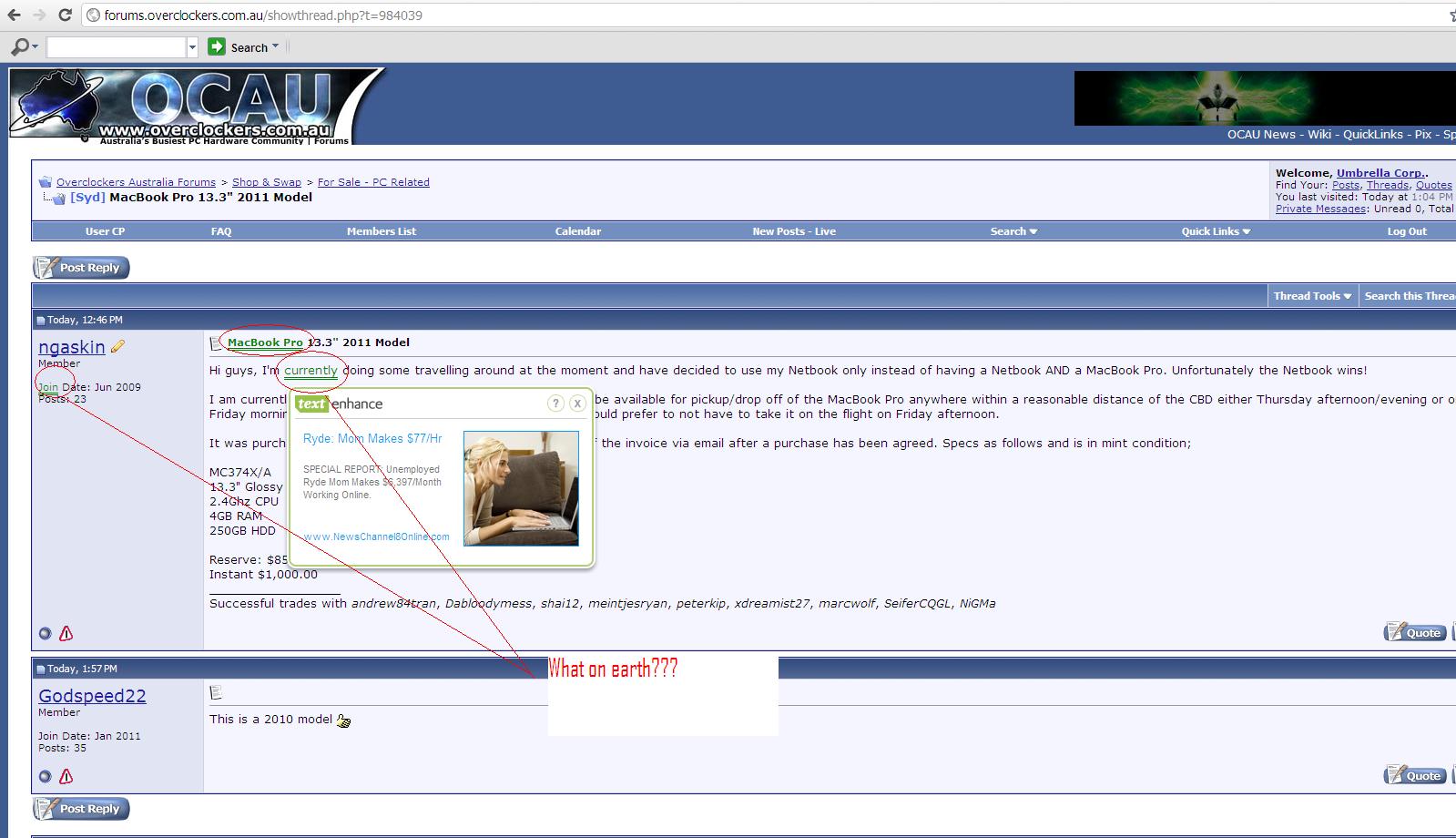The image size is (1456, 838).
Task: Open OCAU News link
Action: (x=1261, y=134)
